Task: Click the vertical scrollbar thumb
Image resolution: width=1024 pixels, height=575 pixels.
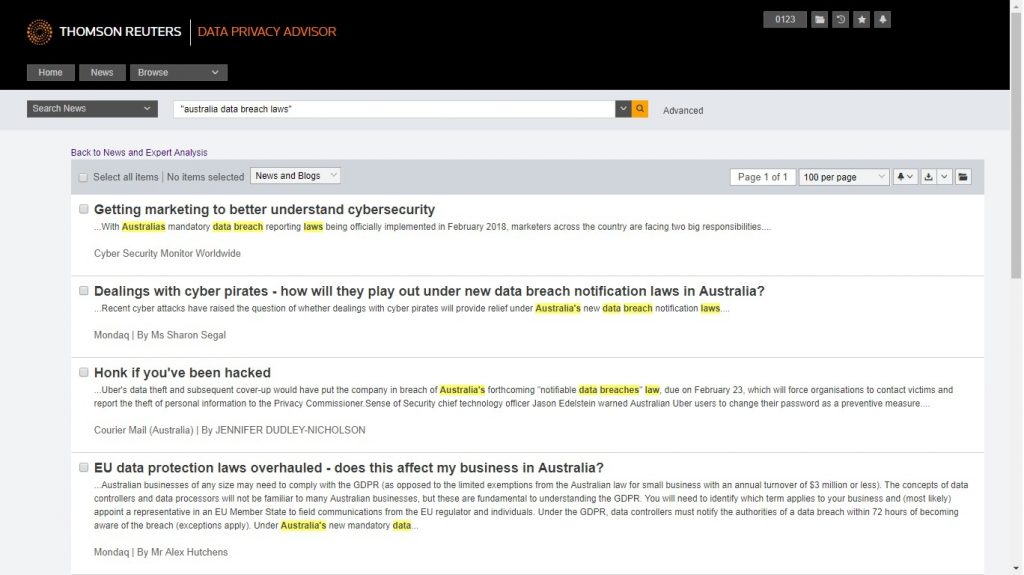Action: coord(1016,144)
